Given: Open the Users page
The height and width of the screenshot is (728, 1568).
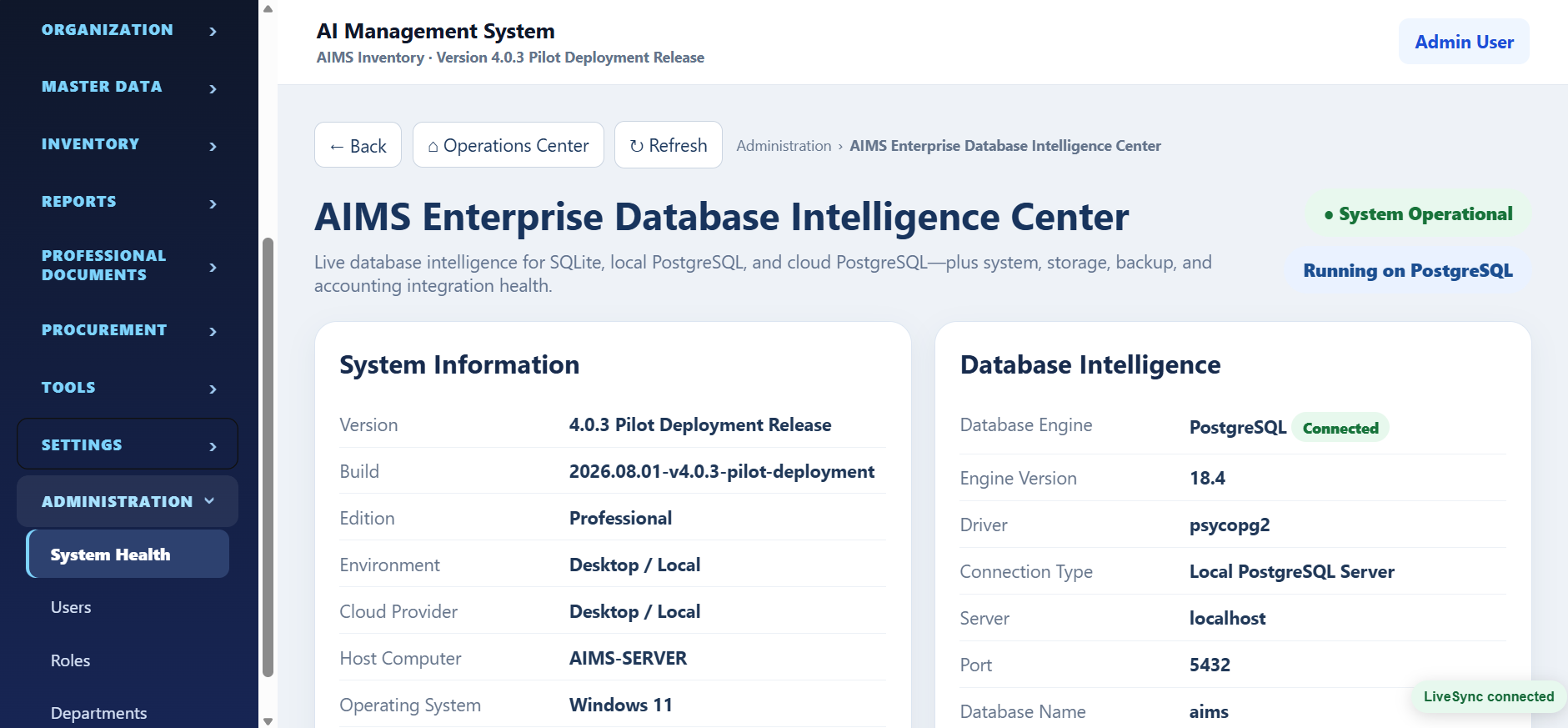Looking at the screenshot, I should [71, 607].
